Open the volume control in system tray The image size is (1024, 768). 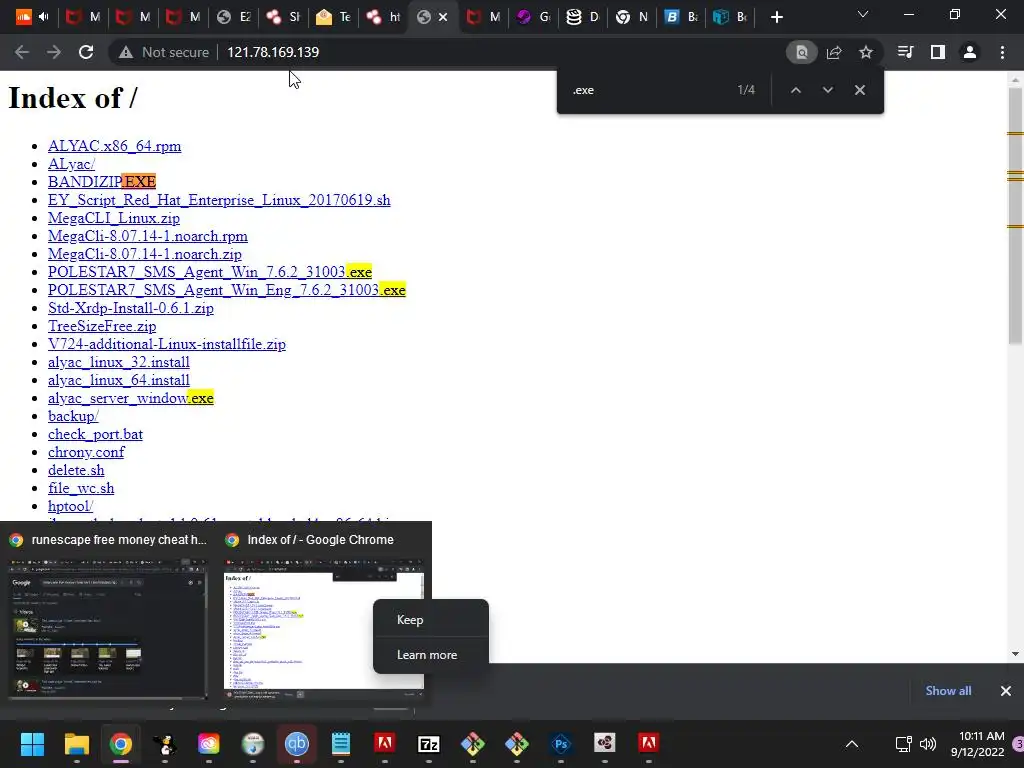928,743
